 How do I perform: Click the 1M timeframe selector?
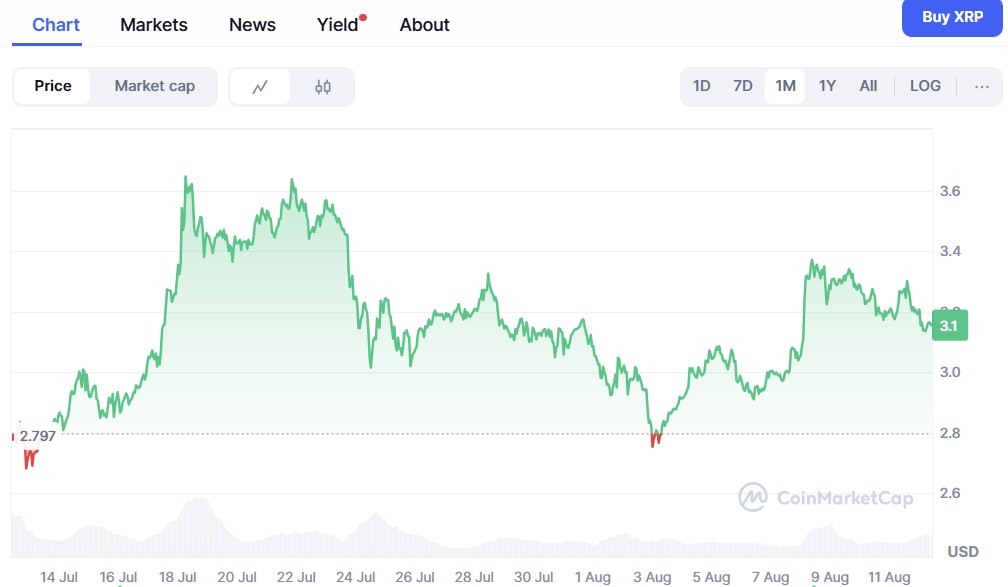(785, 86)
